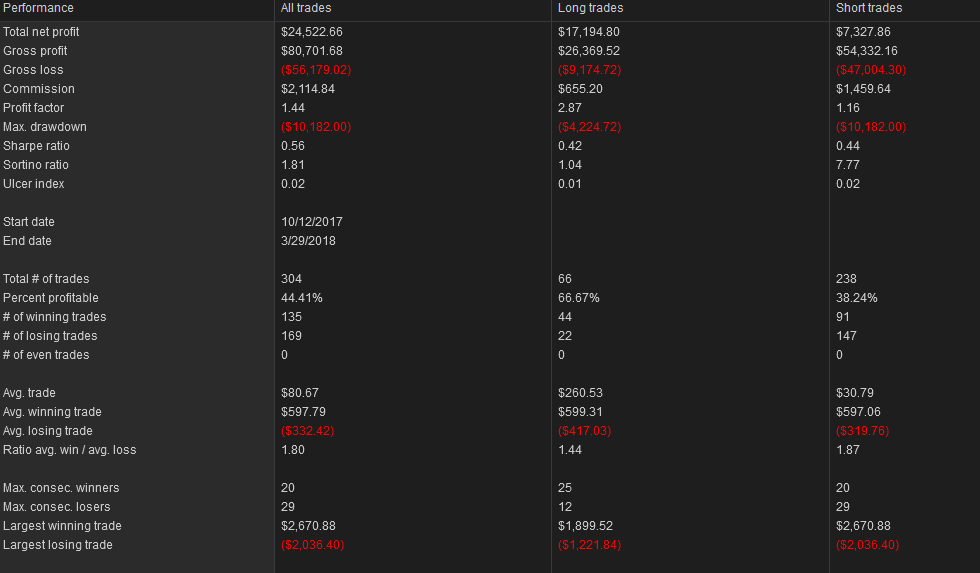Select the Performance column header
Screen dimensions: 980x573
pyautogui.click(x=38, y=8)
